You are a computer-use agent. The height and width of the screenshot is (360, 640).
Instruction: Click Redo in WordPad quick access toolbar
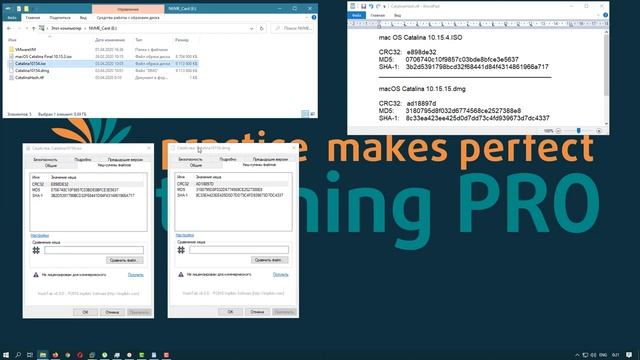pos(378,6)
